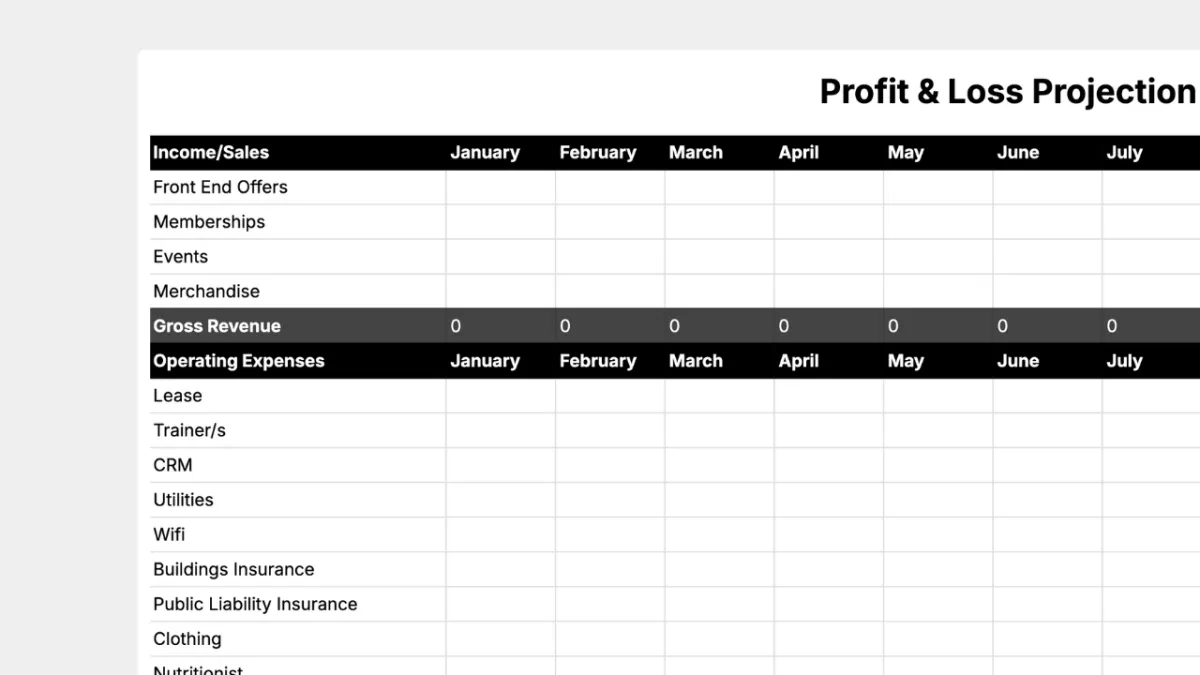
Task: Click the Wifi February cell
Action: click(x=610, y=535)
